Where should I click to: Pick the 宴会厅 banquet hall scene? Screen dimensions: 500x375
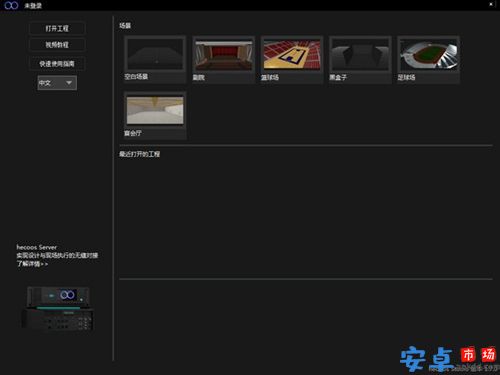pos(155,115)
